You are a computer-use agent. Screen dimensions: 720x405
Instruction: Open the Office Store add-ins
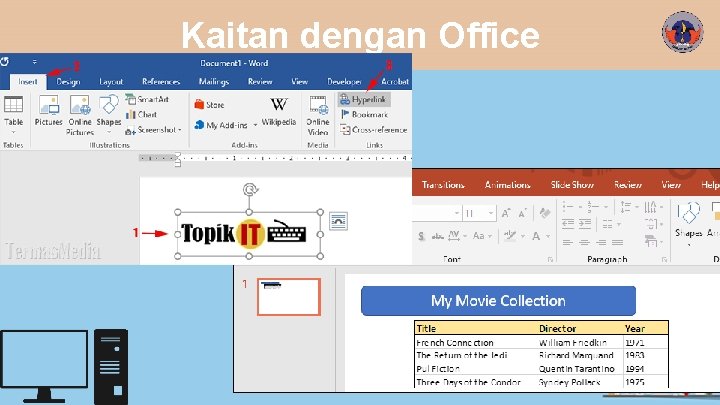pos(209,105)
